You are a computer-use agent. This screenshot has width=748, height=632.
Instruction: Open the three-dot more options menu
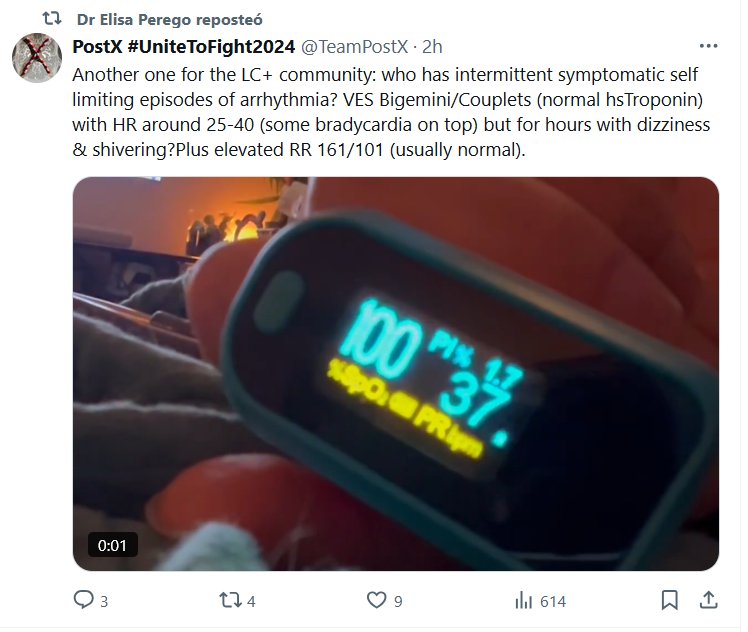pyautogui.click(x=708, y=46)
